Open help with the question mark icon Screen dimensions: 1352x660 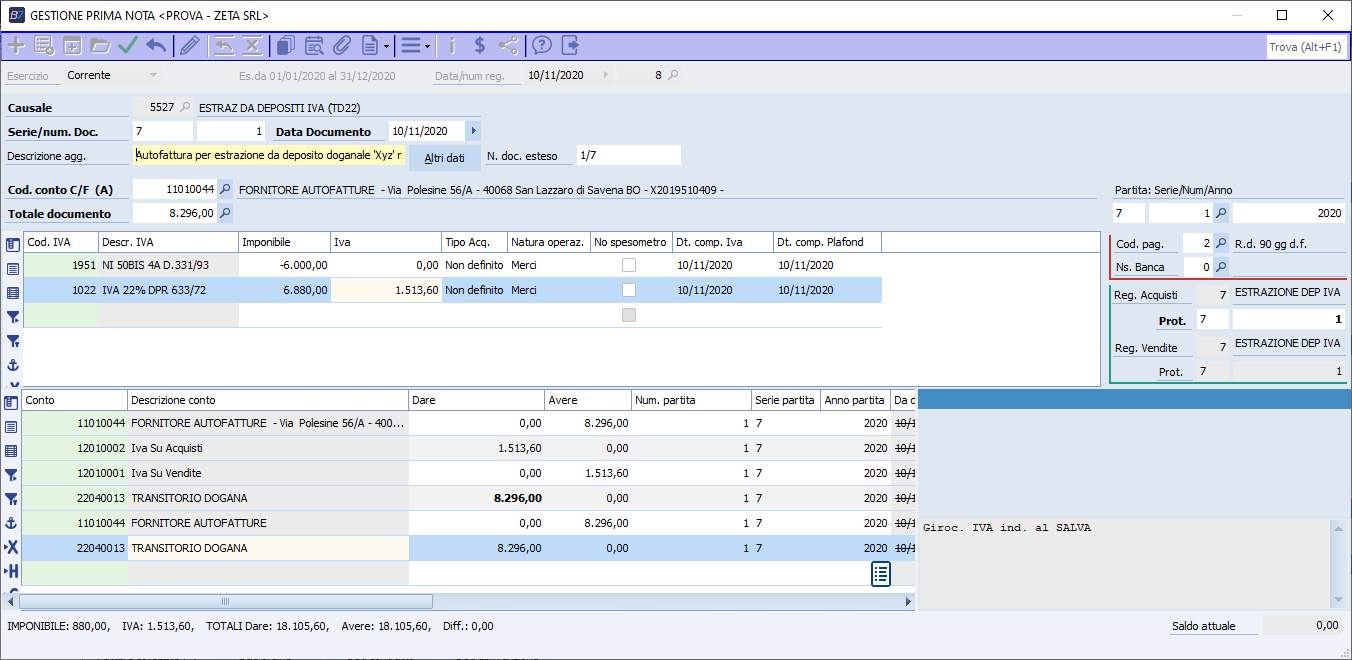click(x=542, y=45)
